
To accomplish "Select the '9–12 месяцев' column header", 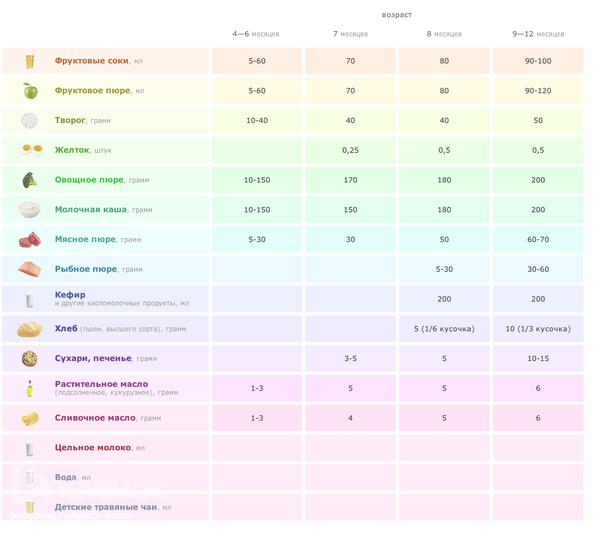I will pyautogui.click(x=538, y=34).
